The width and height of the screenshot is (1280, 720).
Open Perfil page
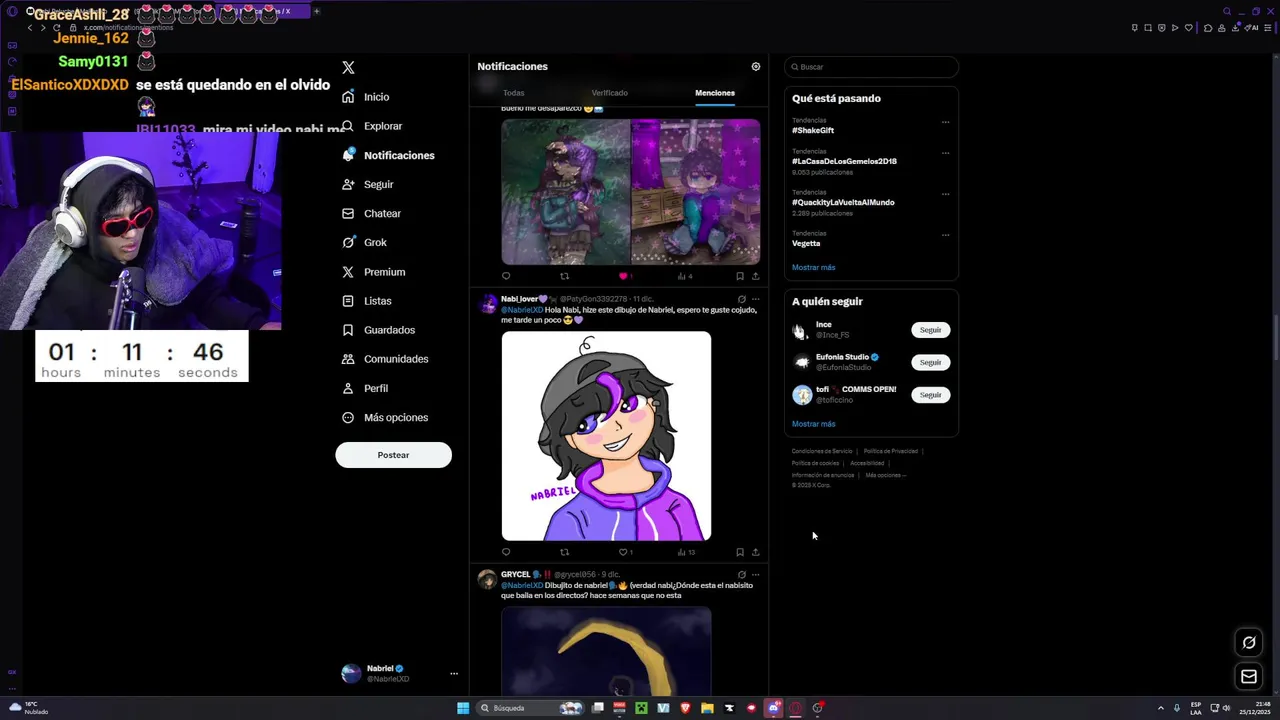[365, 388]
